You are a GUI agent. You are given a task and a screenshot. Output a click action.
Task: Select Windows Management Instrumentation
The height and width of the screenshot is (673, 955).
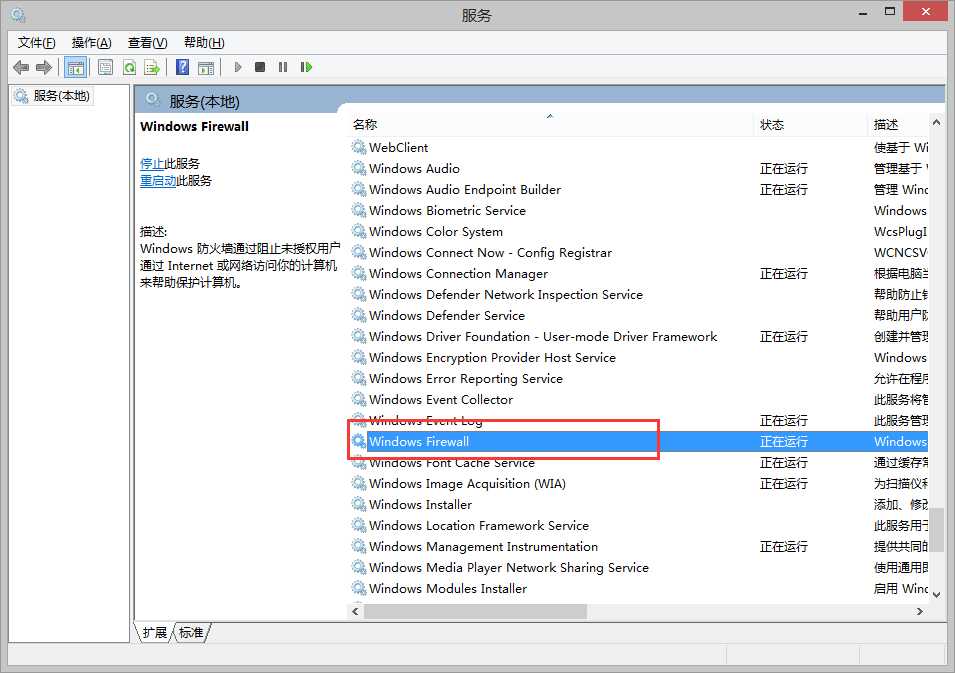[638, 547]
